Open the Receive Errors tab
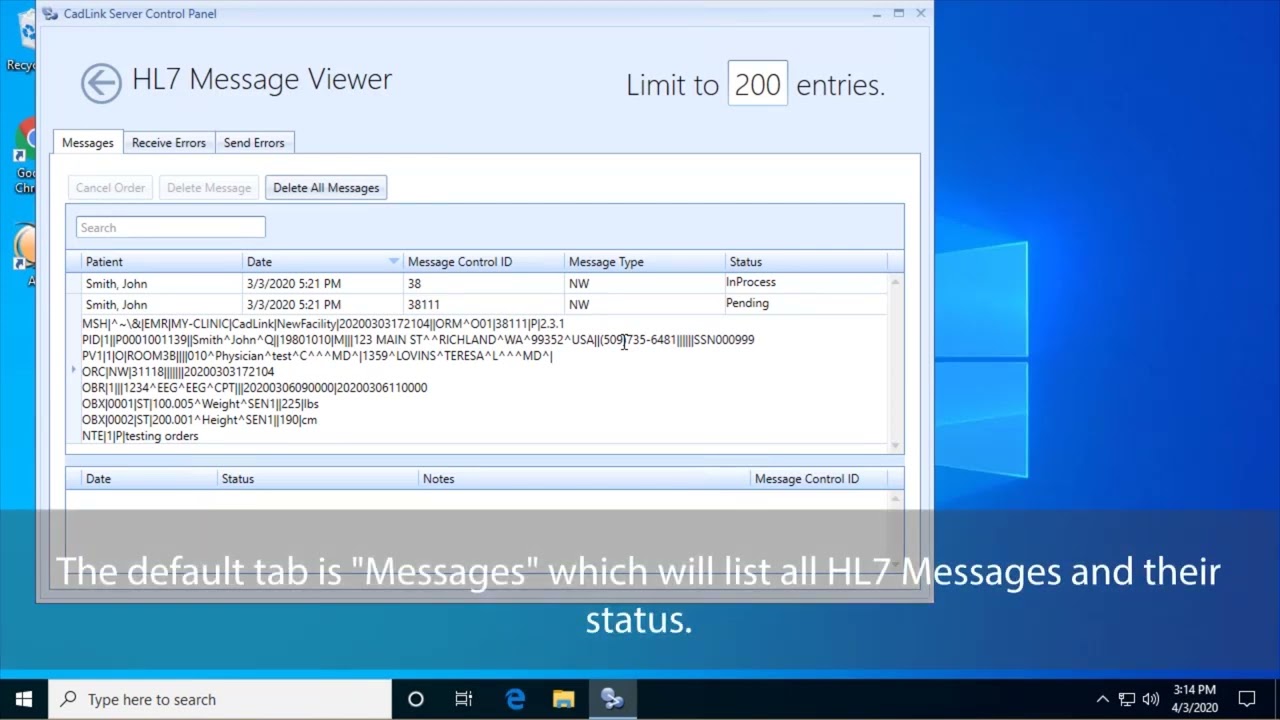This screenshot has width=1280, height=720. click(169, 143)
